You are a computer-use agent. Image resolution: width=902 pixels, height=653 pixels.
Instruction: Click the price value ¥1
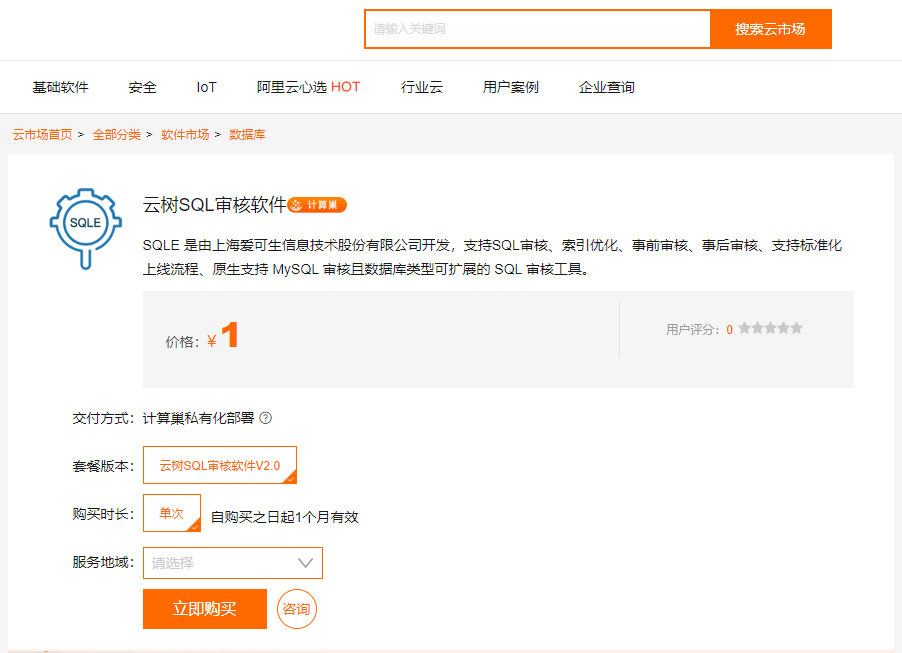click(x=223, y=336)
